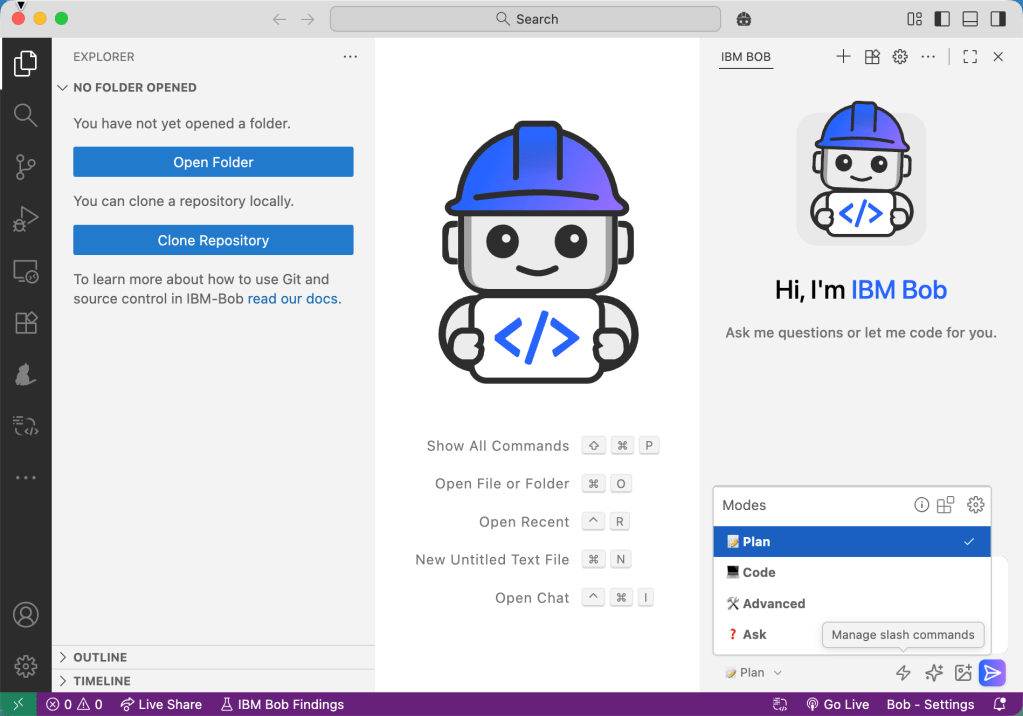Click the Search icon in activity bar
Viewport: 1023px width, 716px height.
(x=26, y=115)
